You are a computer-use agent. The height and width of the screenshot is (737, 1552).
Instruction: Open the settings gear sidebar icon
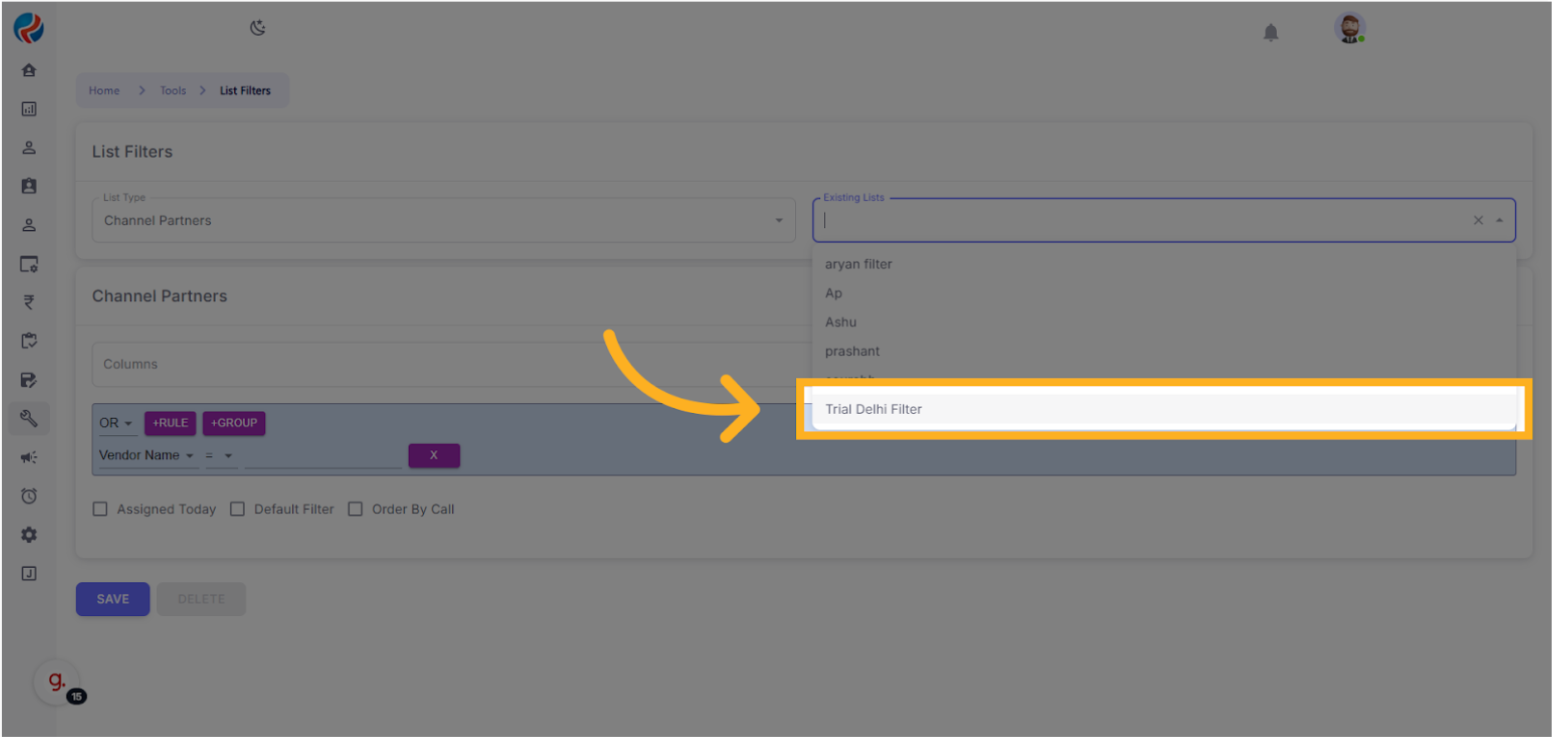pyautogui.click(x=29, y=535)
